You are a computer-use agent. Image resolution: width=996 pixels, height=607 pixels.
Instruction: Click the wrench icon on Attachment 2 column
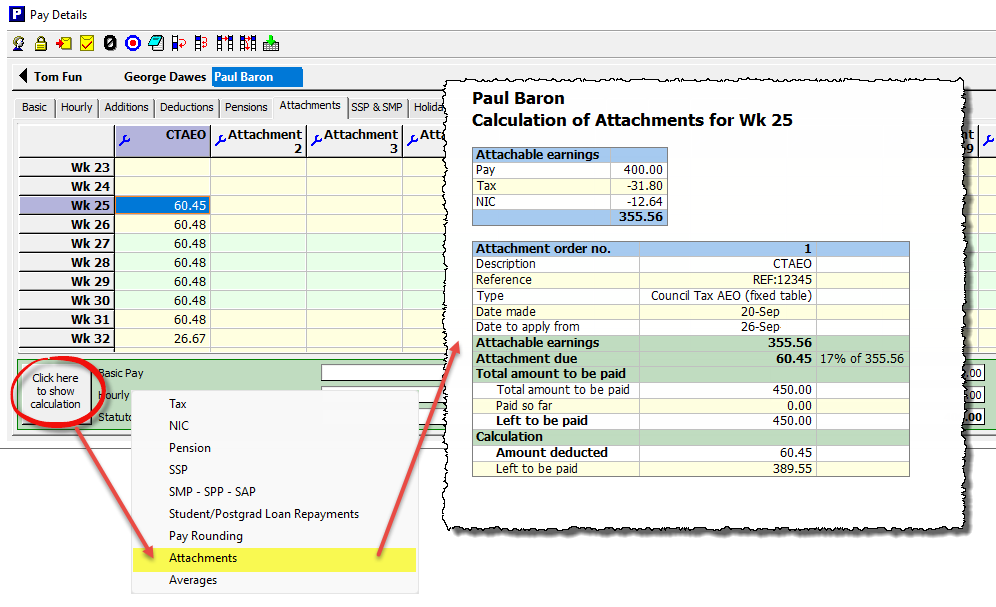coord(221,141)
